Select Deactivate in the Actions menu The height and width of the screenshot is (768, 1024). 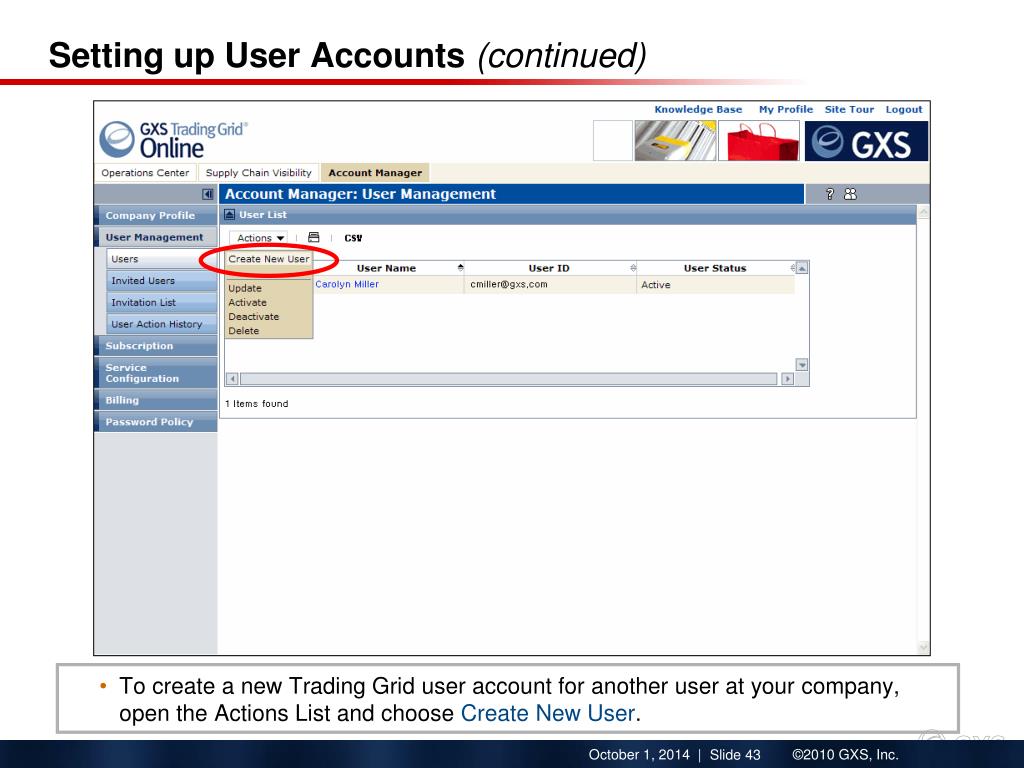[x=253, y=317]
